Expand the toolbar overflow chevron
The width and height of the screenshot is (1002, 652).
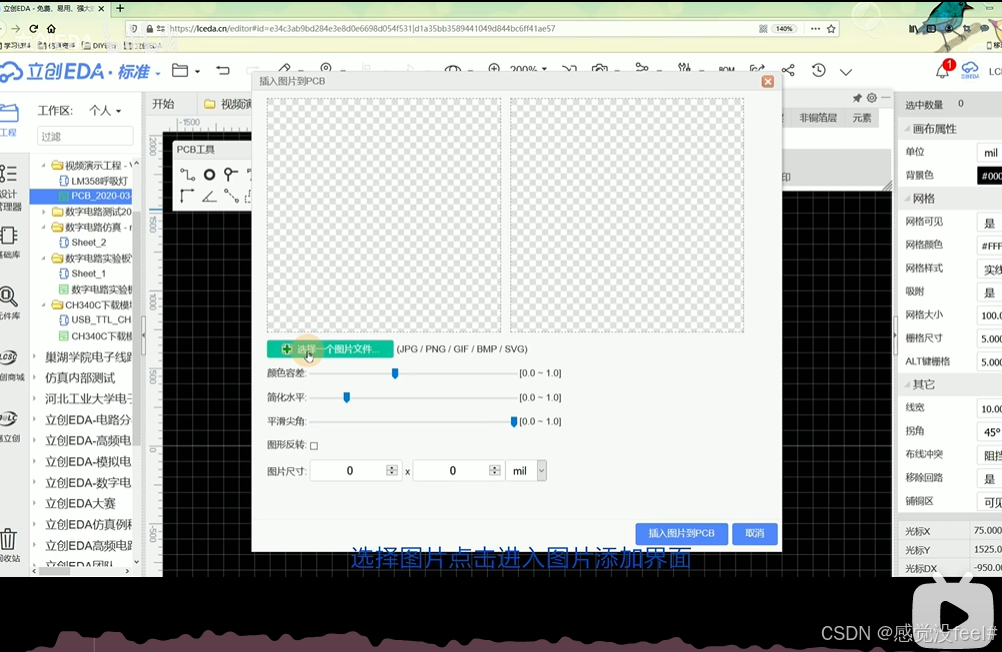846,72
